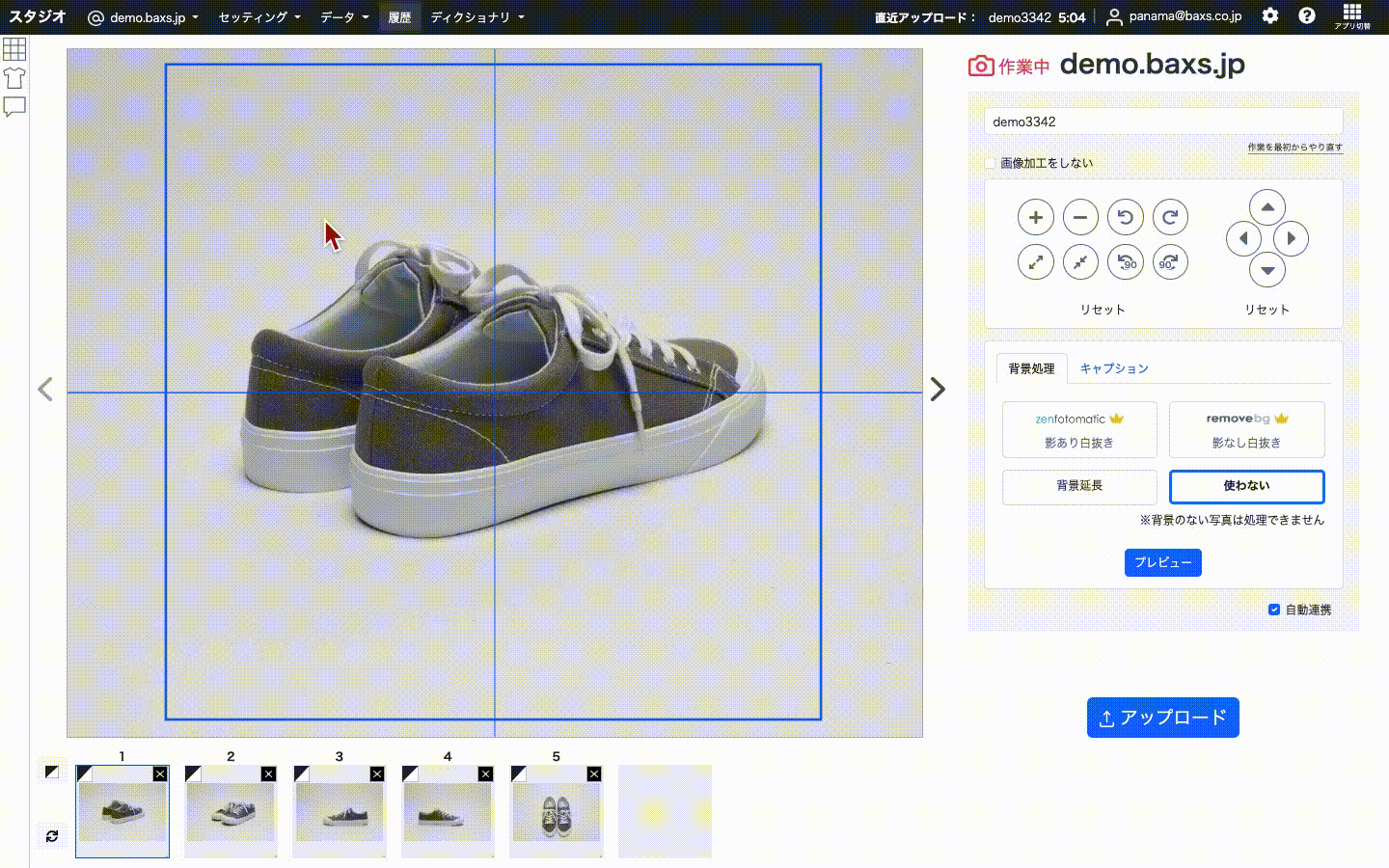Enable the 画像加工をしない checkbox
Screen dimensions: 1389x868
point(990,163)
